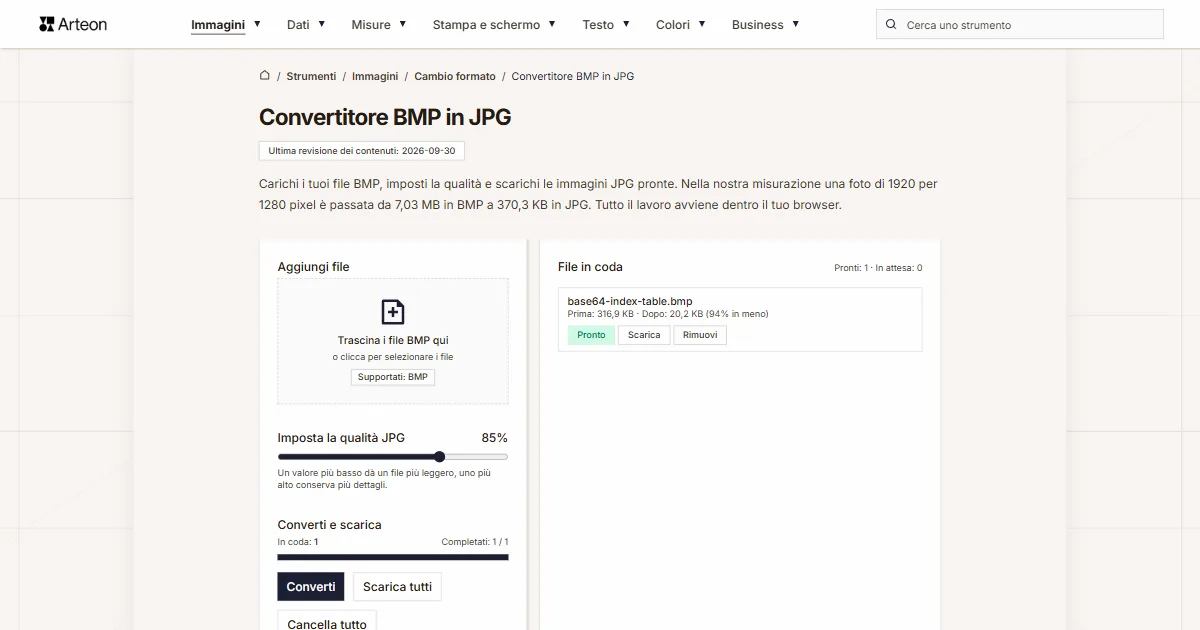Click Rimuovi for base64-index-table.bmp
The image size is (1200, 630).
(700, 335)
